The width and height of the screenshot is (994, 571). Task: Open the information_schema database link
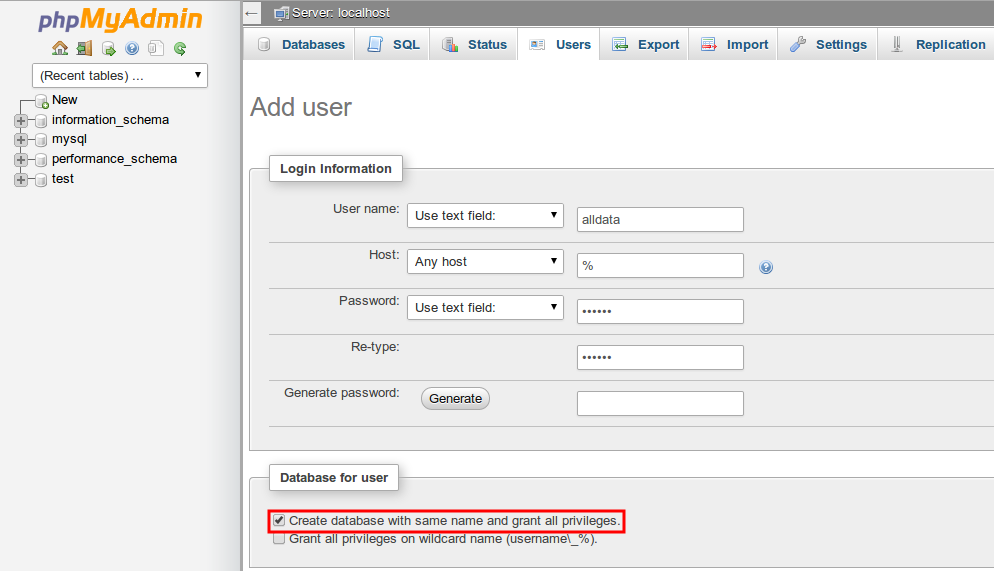coord(110,120)
